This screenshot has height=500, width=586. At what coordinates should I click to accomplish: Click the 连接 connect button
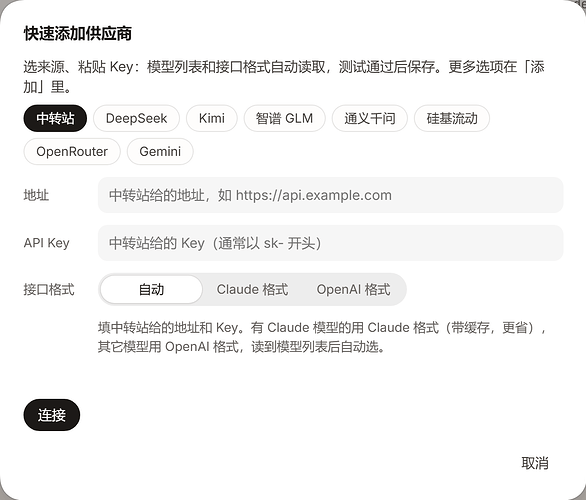pyautogui.click(x=52, y=415)
